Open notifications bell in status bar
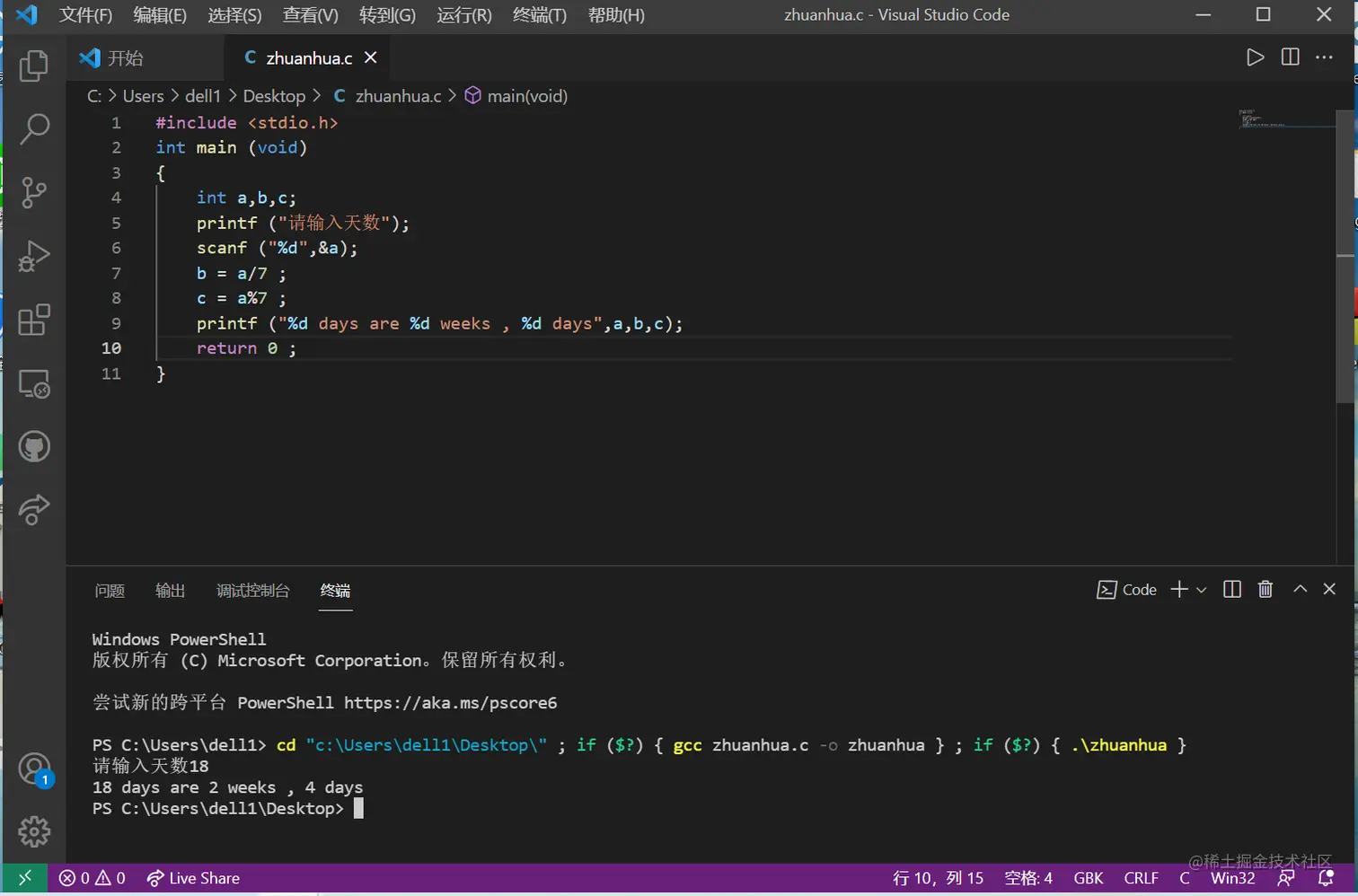Screen dimensions: 1358x896 (1326, 878)
